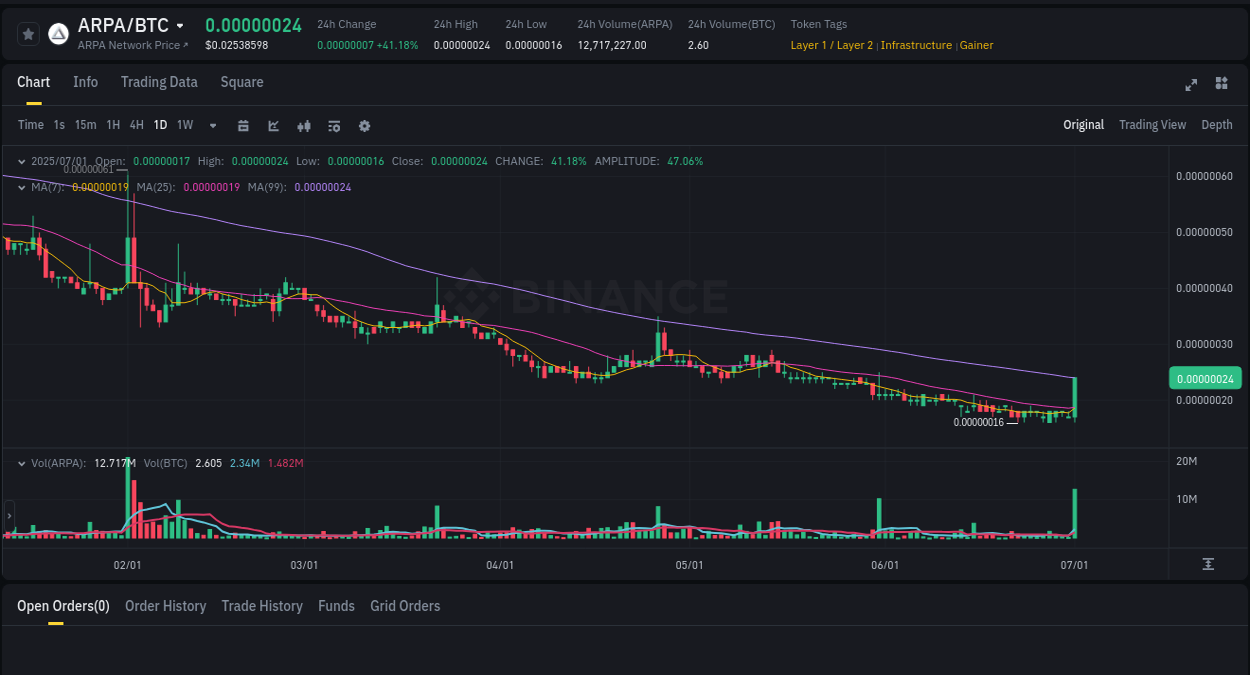Open the chart settings gear icon
Image resolution: width=1250 pixels, height=675 pixels.
(x=364, y=125)
